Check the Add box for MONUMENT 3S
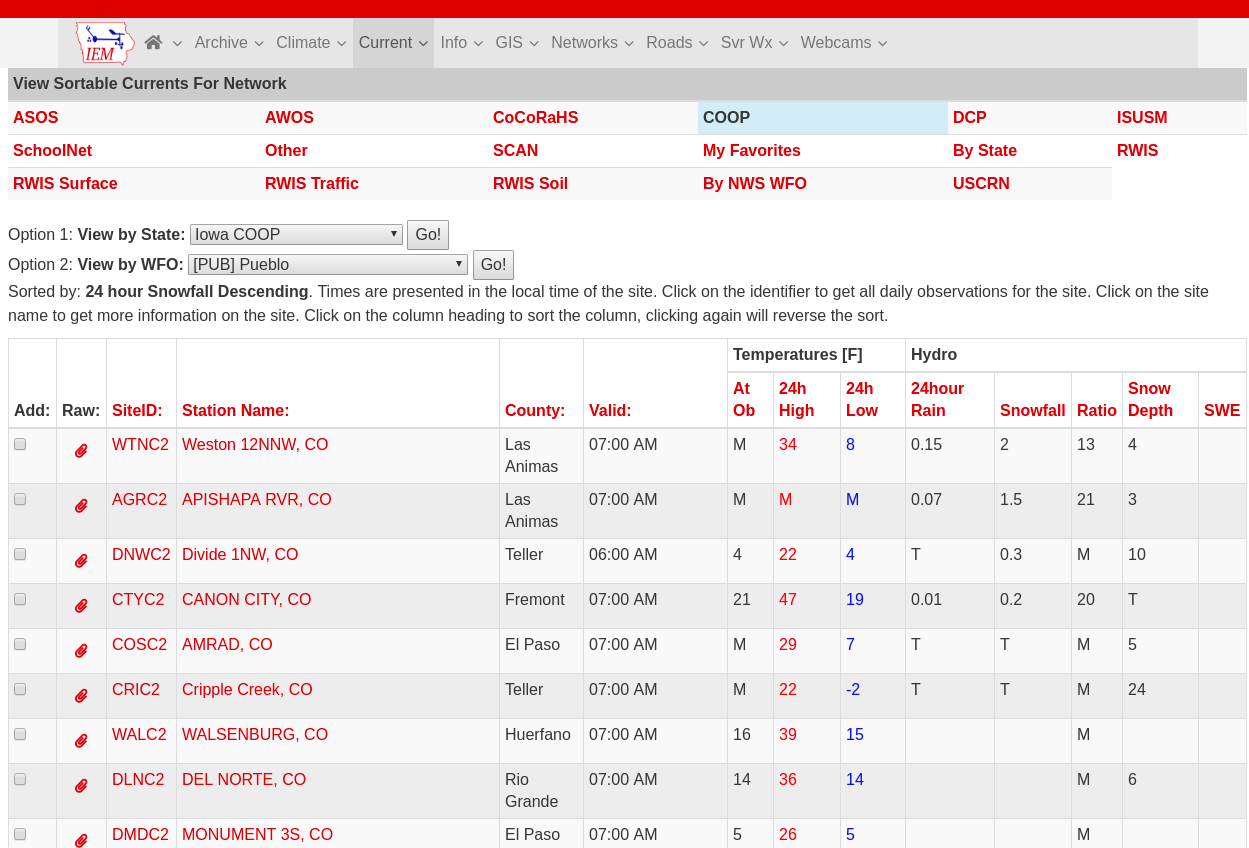This screenshot has height=848, width=1249. coord(20,834)
